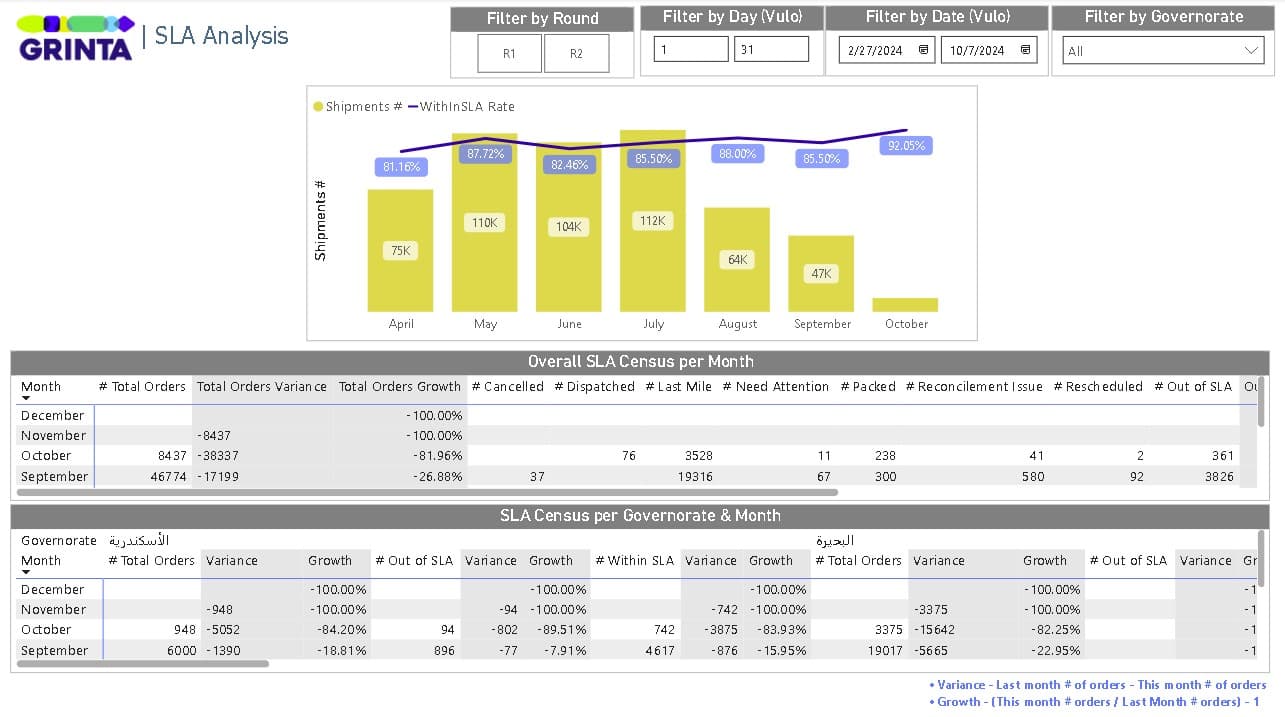Click the البحيرة governorate header
The image size is (1285, 717).
click(x=835, y=540)
